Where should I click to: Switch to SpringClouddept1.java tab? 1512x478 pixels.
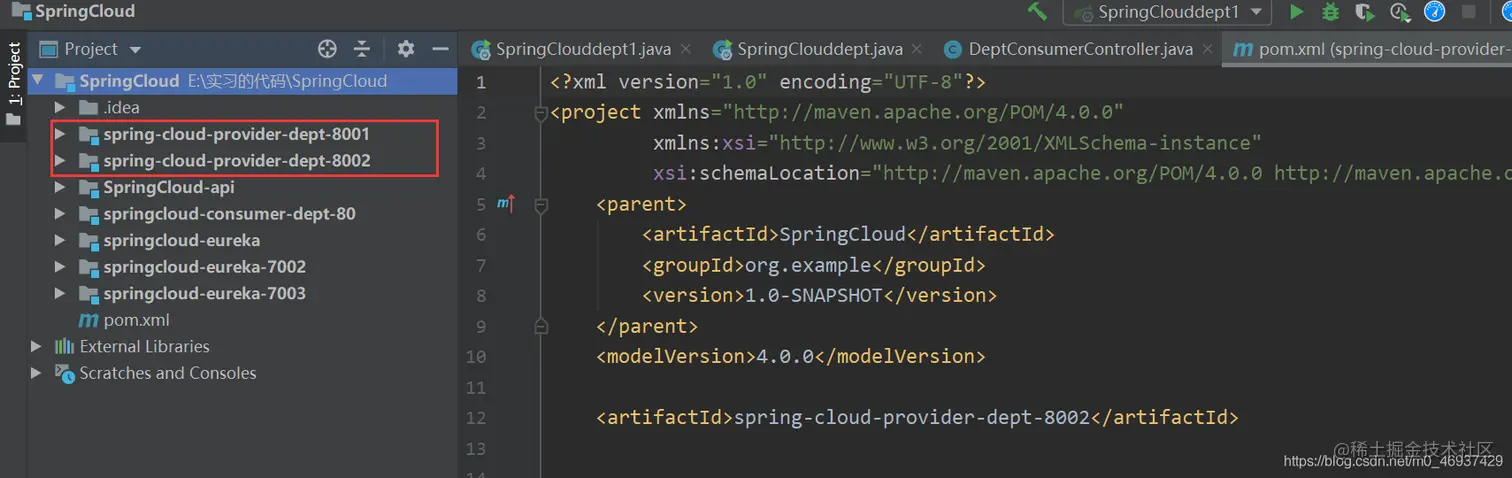coord(583,49)
